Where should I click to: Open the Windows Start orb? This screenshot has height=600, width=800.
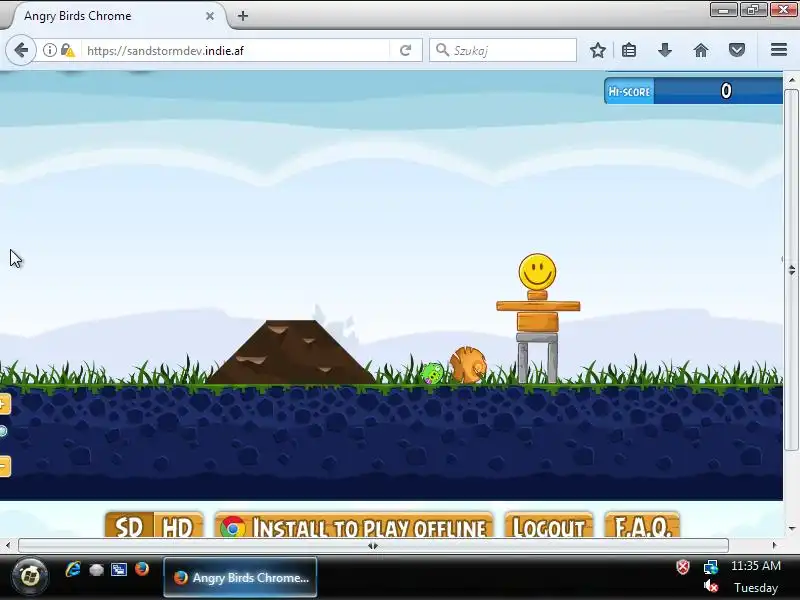click(x=30, y=577)
